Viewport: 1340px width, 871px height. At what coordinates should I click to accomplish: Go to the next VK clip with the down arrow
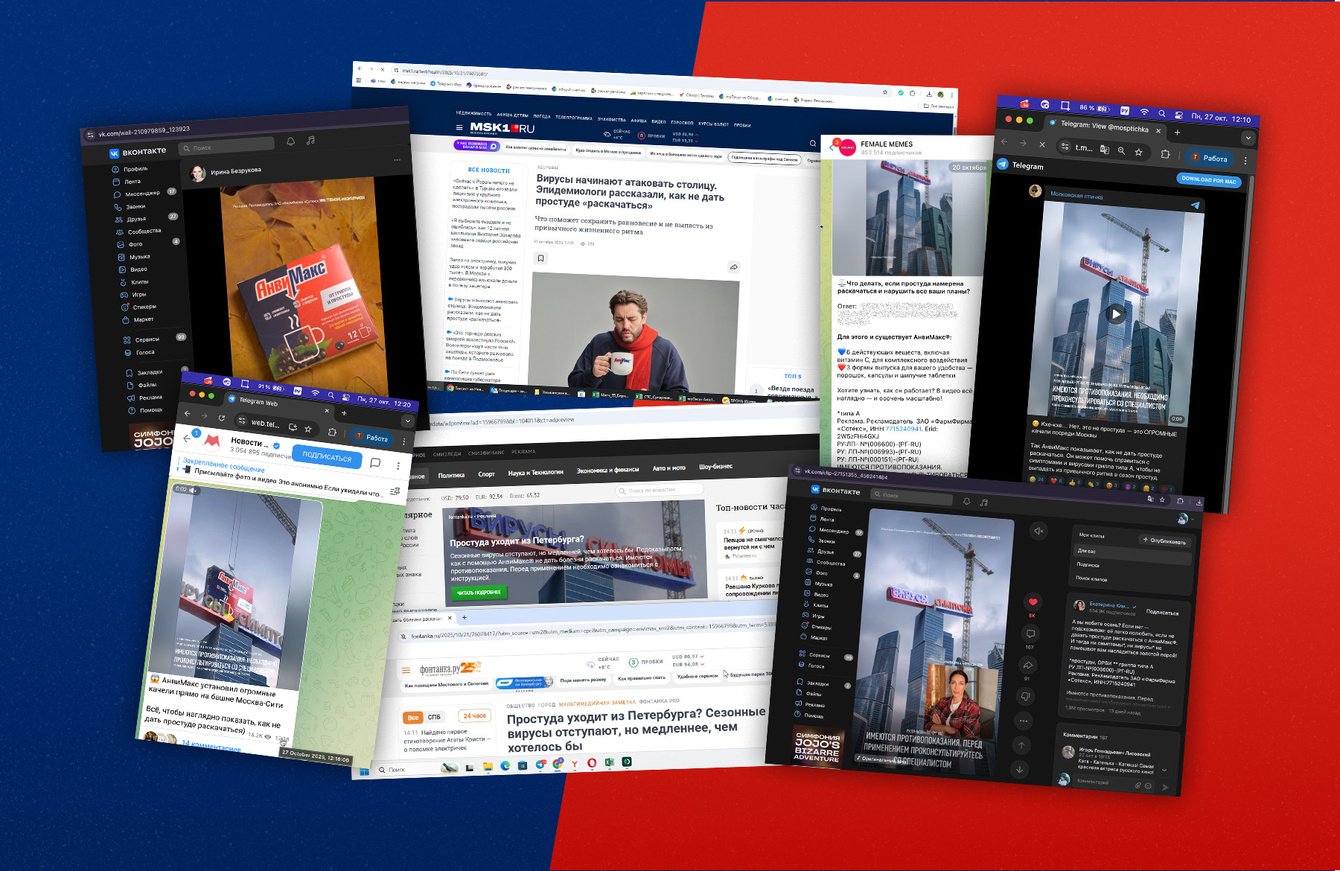[1019, 769]
